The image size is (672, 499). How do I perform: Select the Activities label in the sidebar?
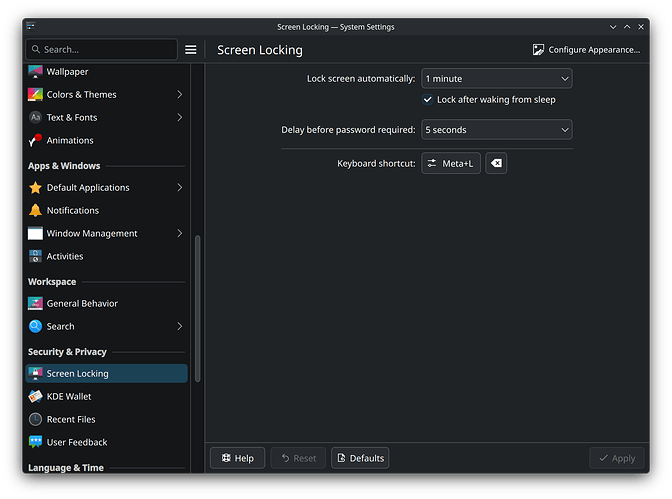coord(65,256)
